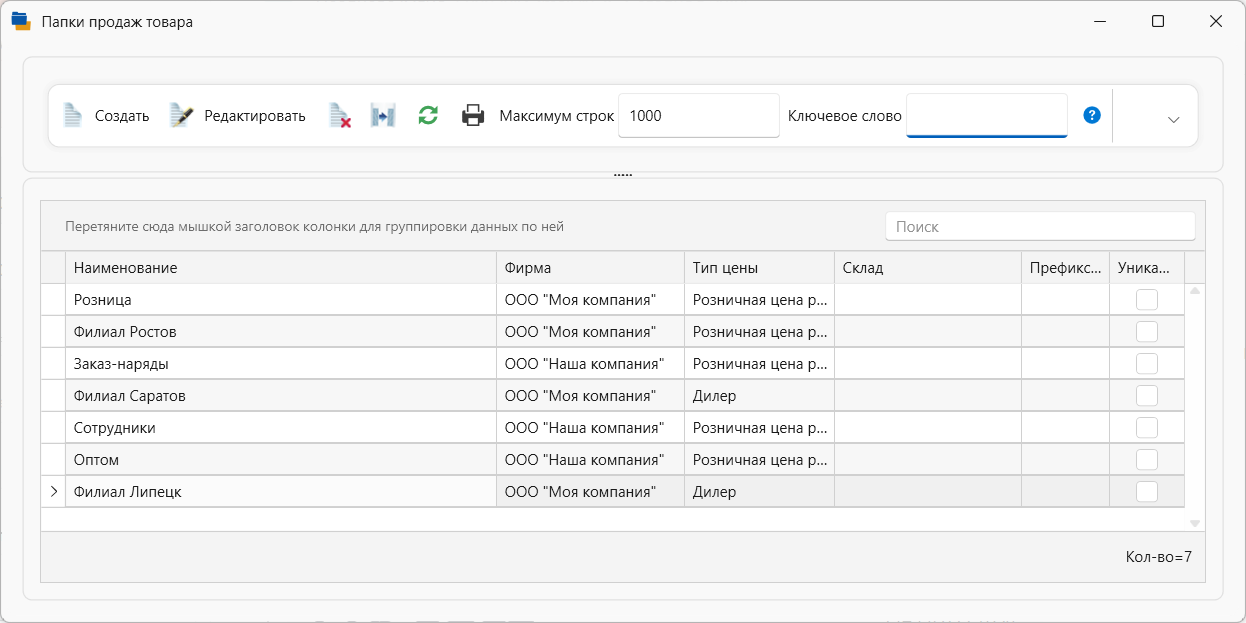
Task: Toggle the Уника... checkbox for Филиал Саратов
Action: (1147, 396)
